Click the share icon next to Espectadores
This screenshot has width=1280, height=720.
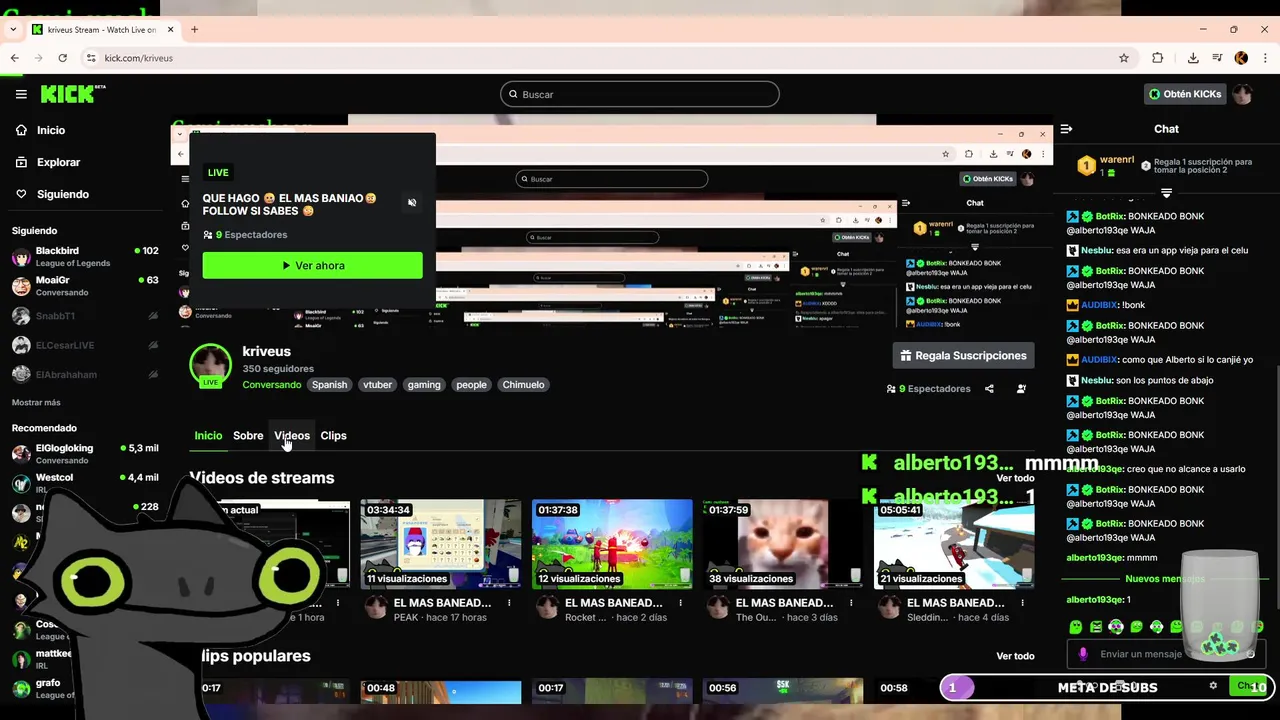tap(989, 389)
